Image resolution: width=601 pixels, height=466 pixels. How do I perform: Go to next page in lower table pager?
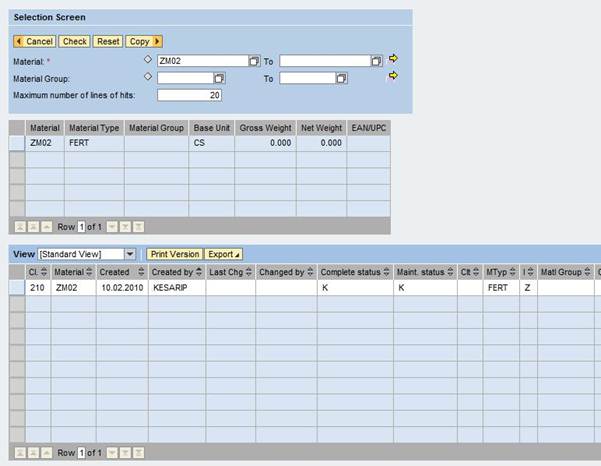point(125,453)
